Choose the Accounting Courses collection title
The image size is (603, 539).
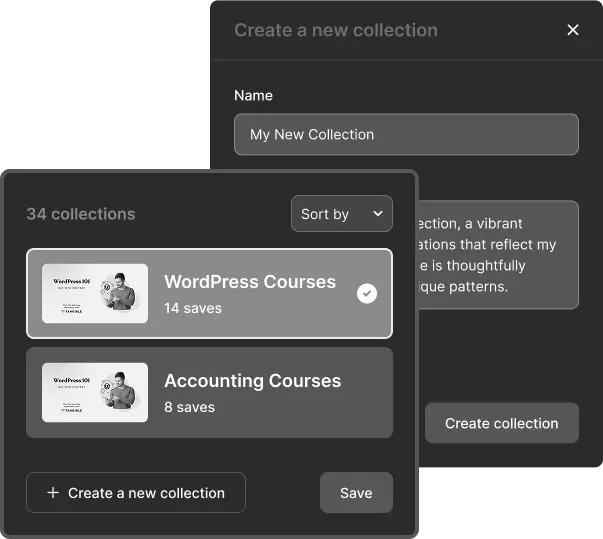tap(252, 381)
